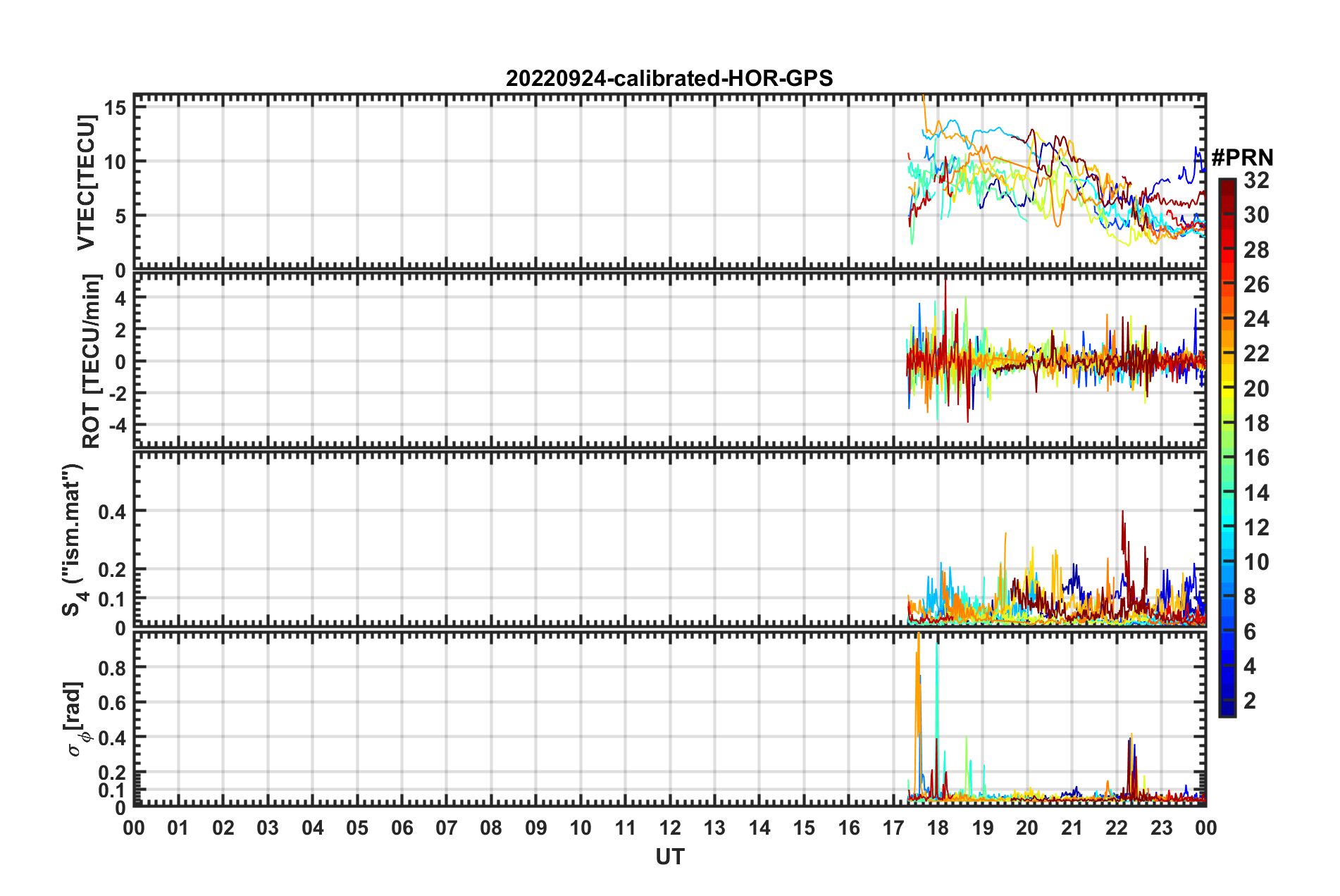This screenshot has height=896, width=1340.
Task: Click x-axis tick label 23
Action: pos(1161,828)
